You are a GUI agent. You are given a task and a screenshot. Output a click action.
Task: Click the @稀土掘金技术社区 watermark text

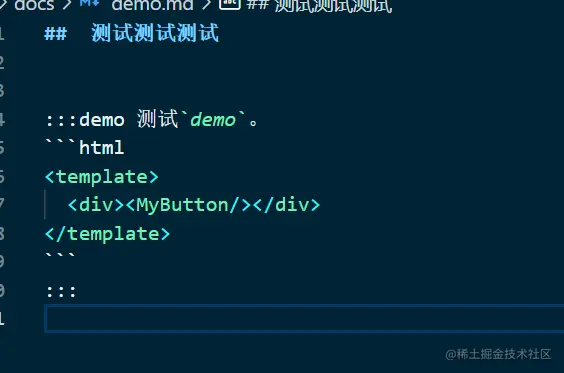coord(498,354)
